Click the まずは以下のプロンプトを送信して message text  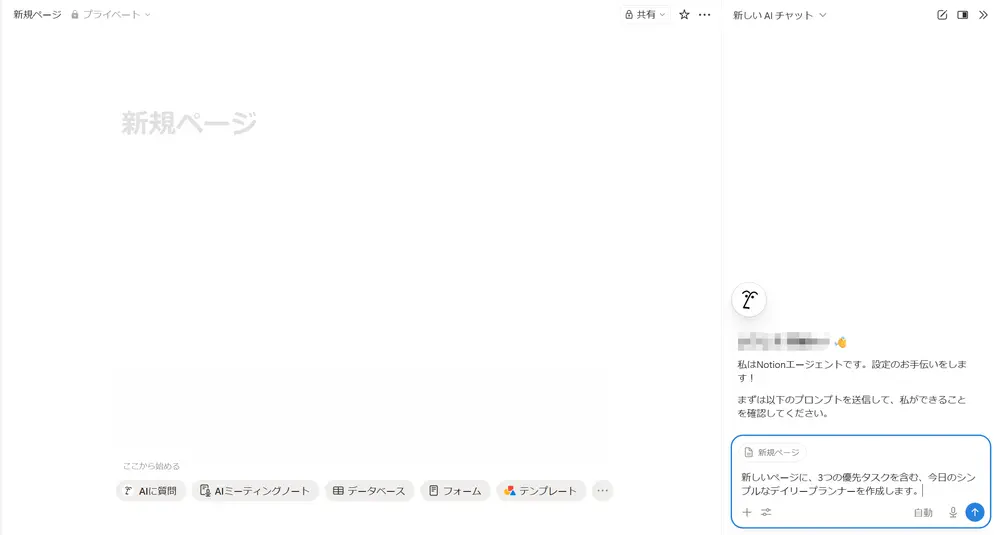click(x=851, y=406)
